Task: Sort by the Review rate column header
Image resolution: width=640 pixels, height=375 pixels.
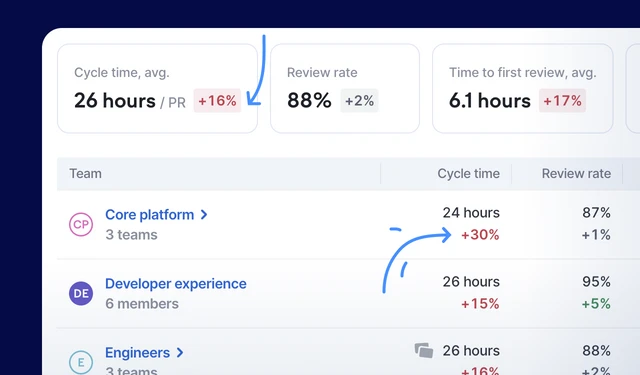Action: [x=576, y=173]
